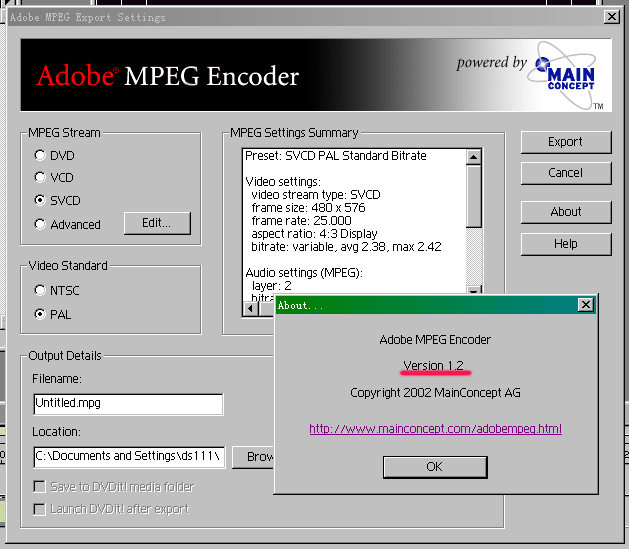Click the bitrate variable avg 2.38 line
This screenshot has width=629, height=550.
[346, 247]
